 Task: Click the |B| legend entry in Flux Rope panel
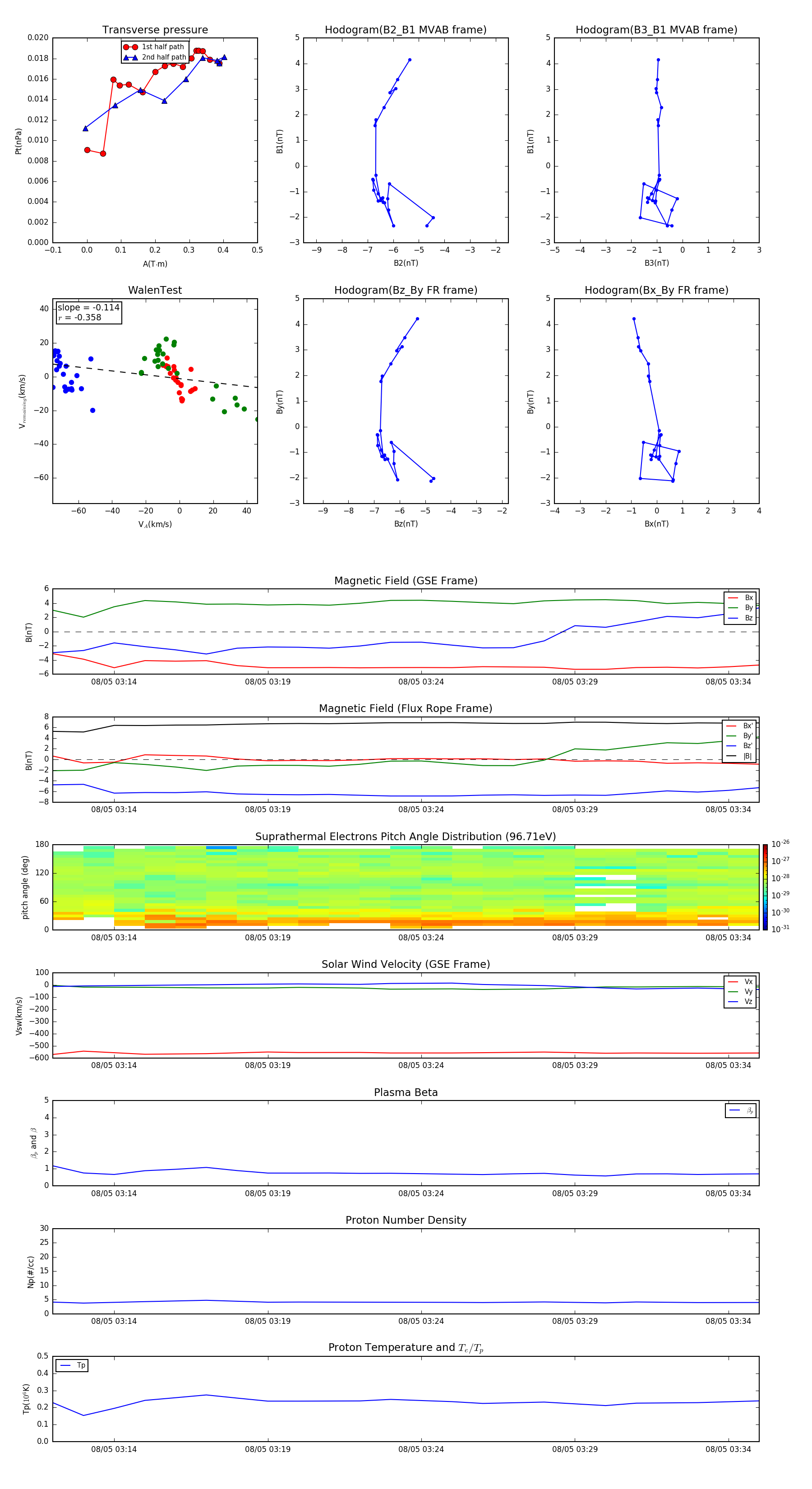tap(740, 756)
